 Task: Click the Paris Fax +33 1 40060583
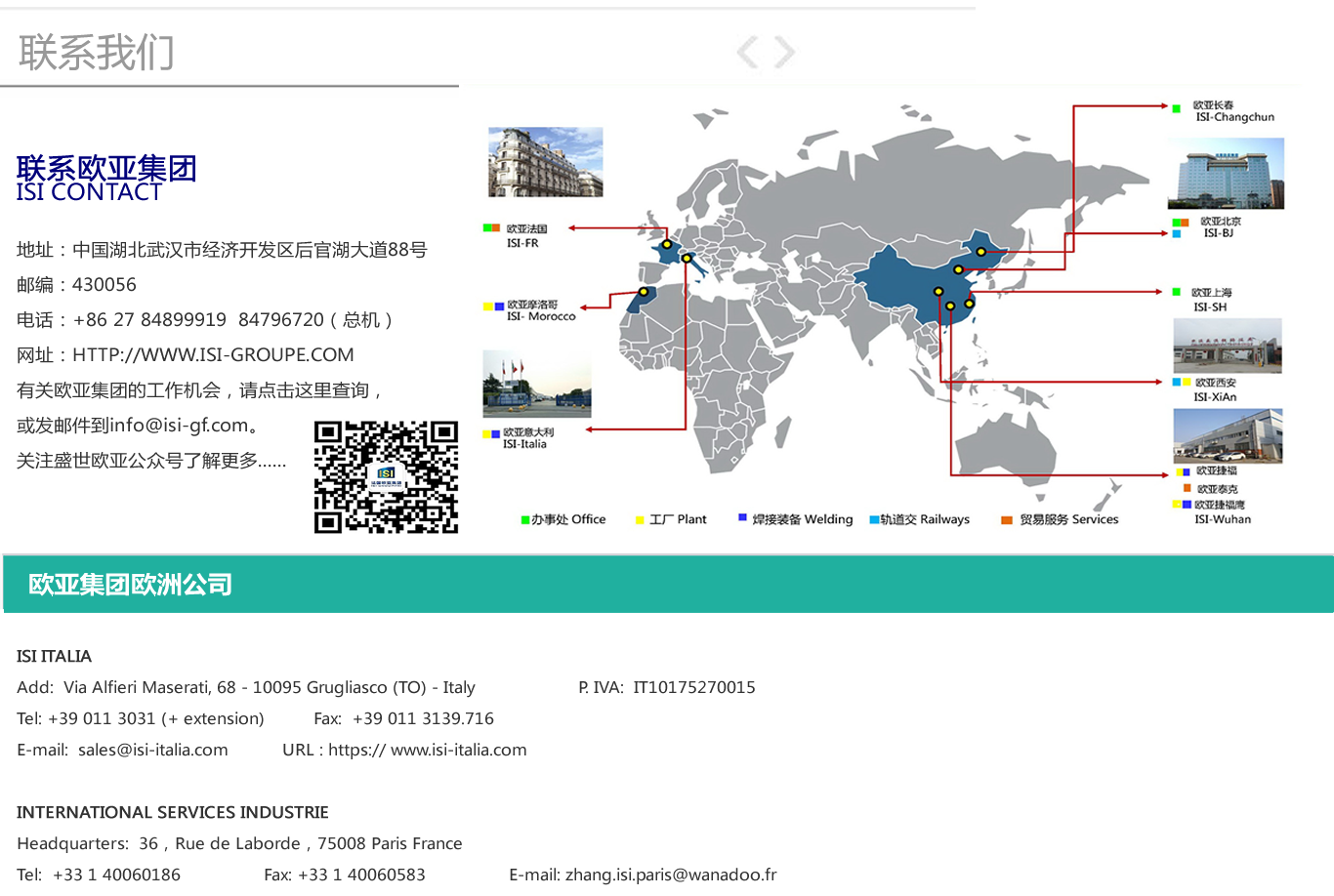[345, 875]
